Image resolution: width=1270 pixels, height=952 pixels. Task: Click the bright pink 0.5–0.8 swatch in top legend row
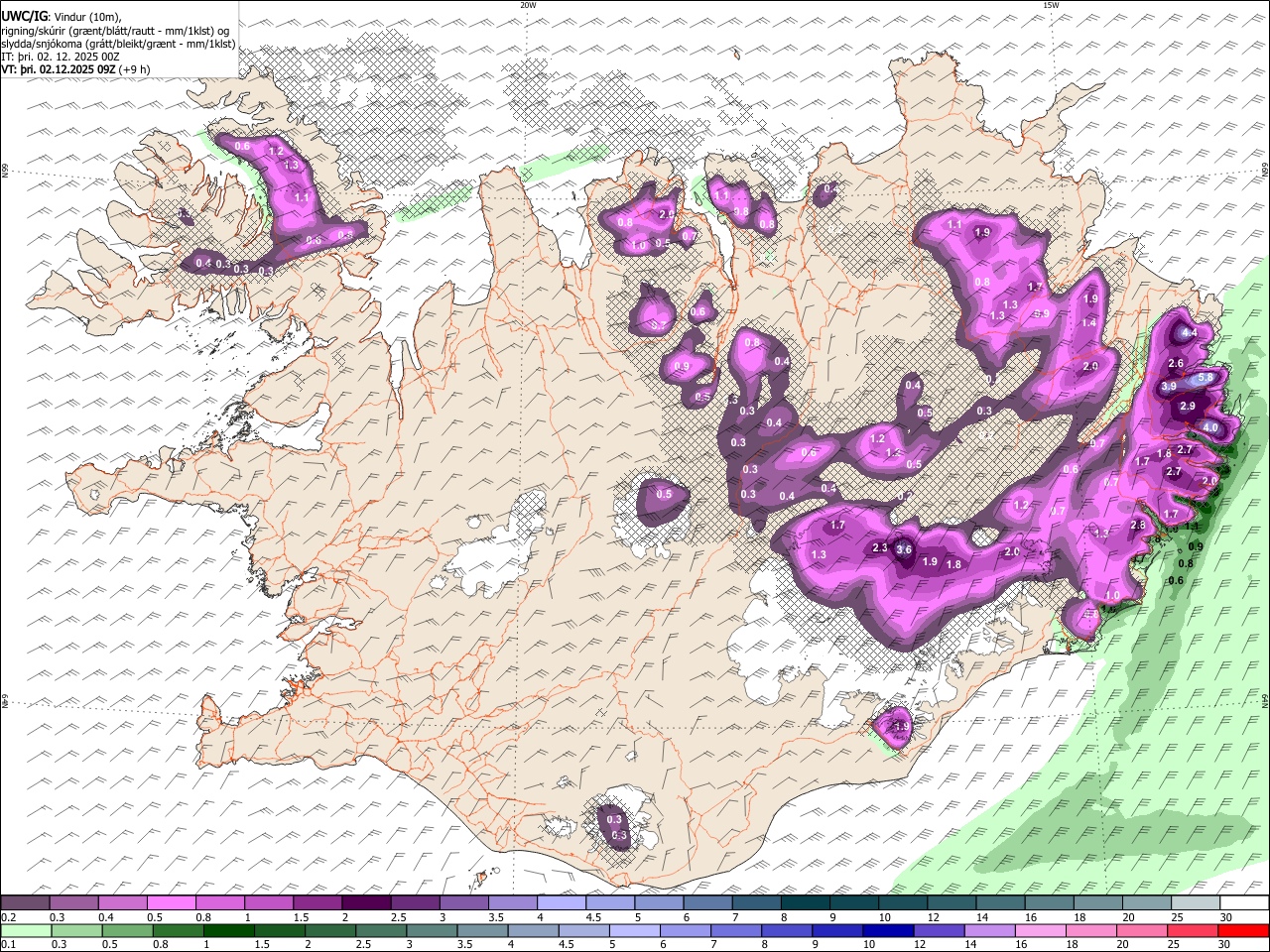coord(171,903)
